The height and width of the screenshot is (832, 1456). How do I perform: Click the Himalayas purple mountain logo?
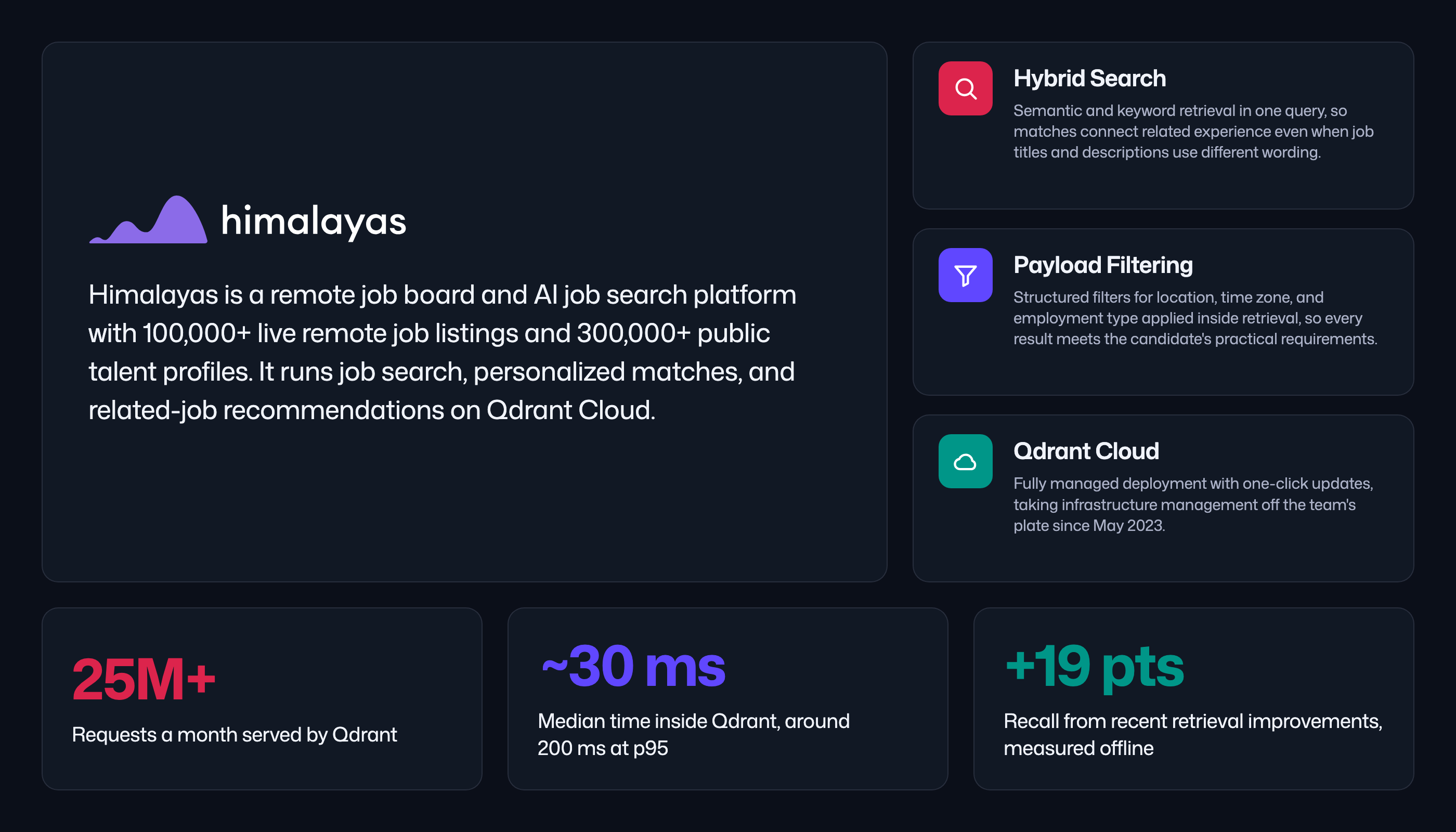pyautogui.click(x=149, y=219)
